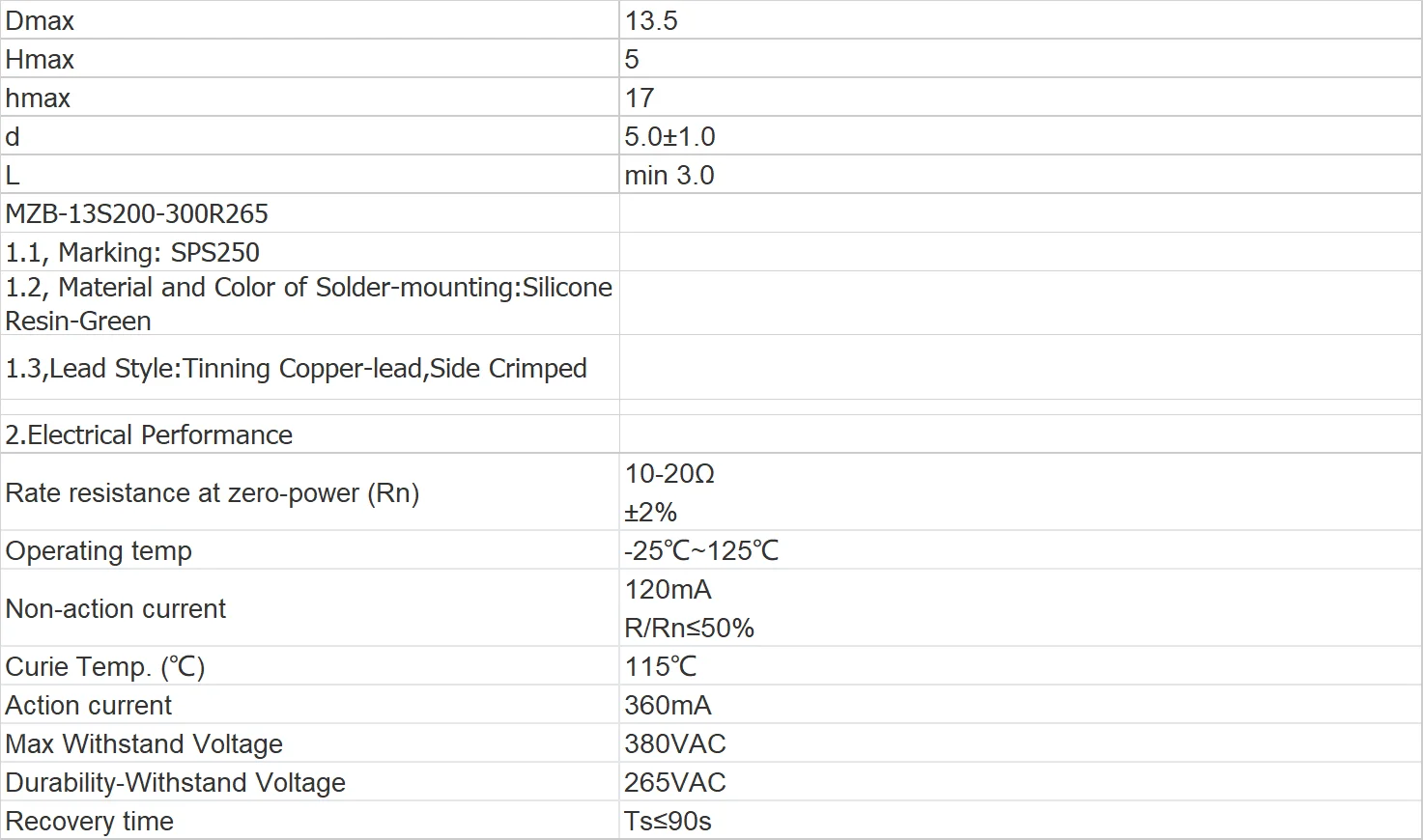
Task: Select the Action current 360mA value
Action: click(668, 705)
